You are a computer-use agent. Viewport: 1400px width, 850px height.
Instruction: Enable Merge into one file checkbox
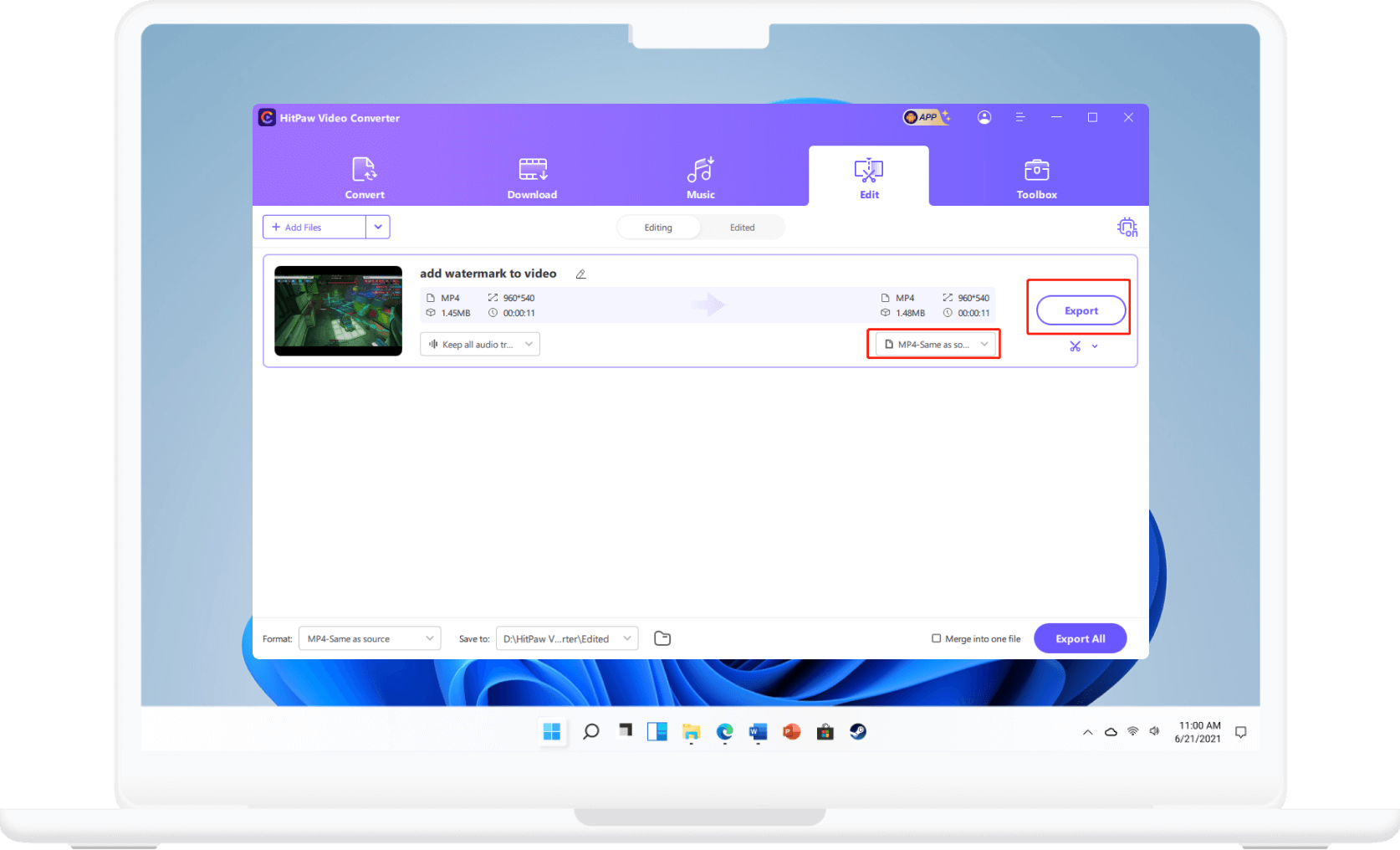tap(937, 638)
